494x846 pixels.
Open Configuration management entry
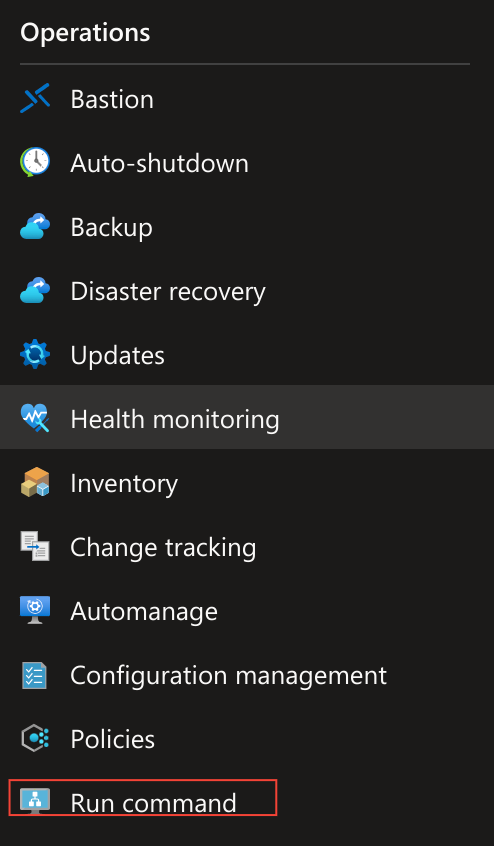[229, 675]
